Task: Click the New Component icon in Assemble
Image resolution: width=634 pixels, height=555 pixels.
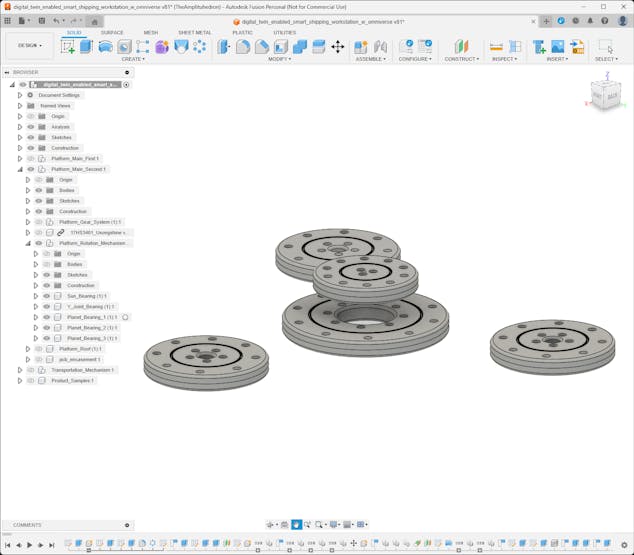Action: [361, 46]
